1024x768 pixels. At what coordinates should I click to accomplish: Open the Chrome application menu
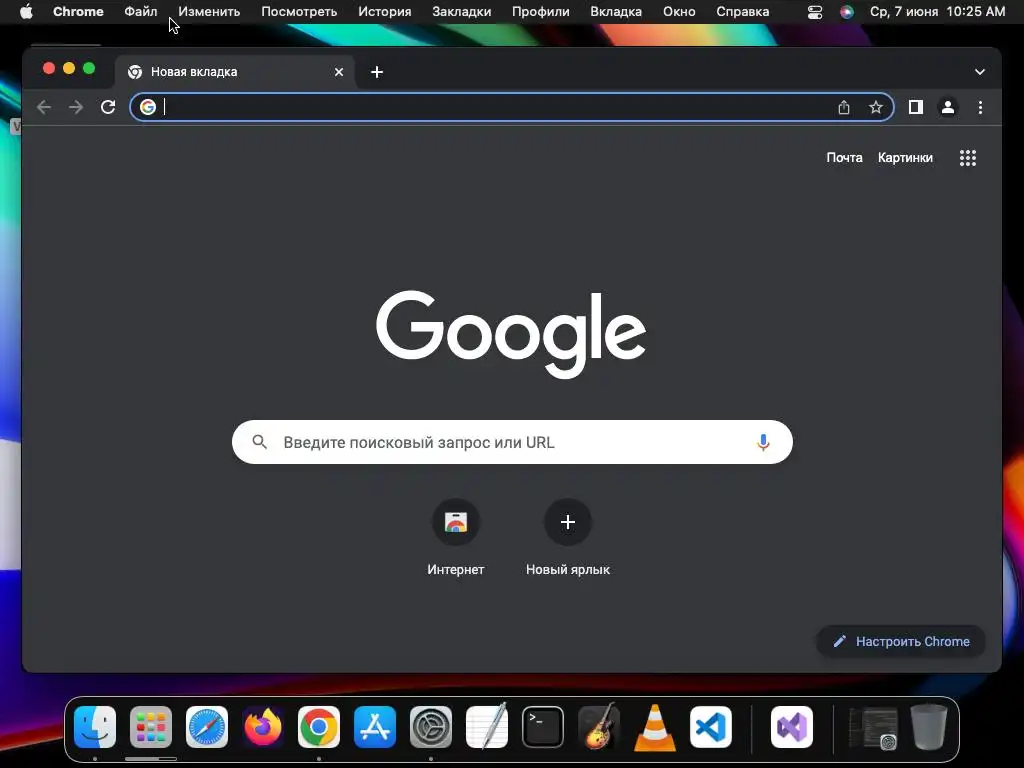[78, 12]
